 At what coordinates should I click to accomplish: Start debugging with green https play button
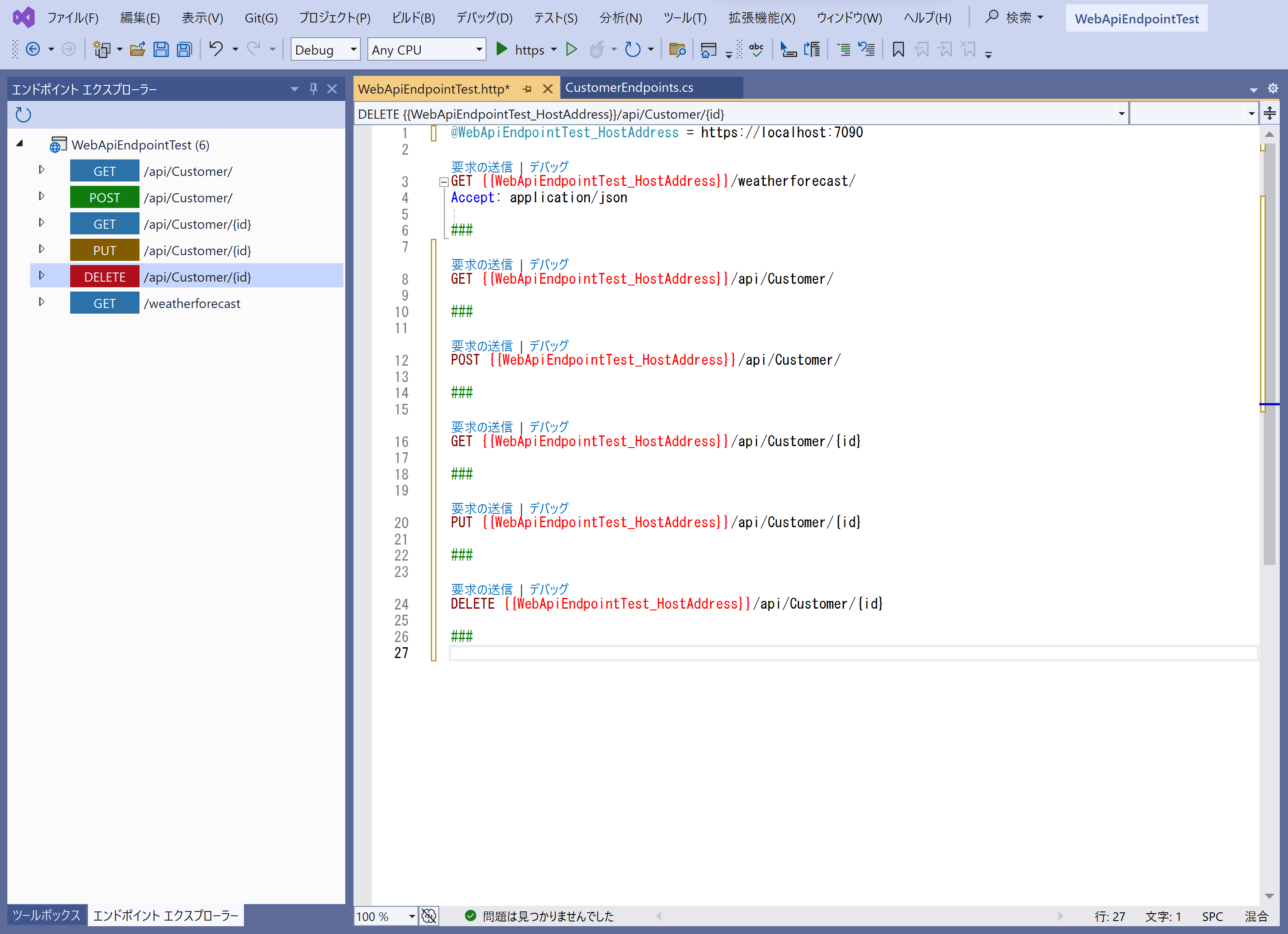pyautogui.click(x=501, y=49)
